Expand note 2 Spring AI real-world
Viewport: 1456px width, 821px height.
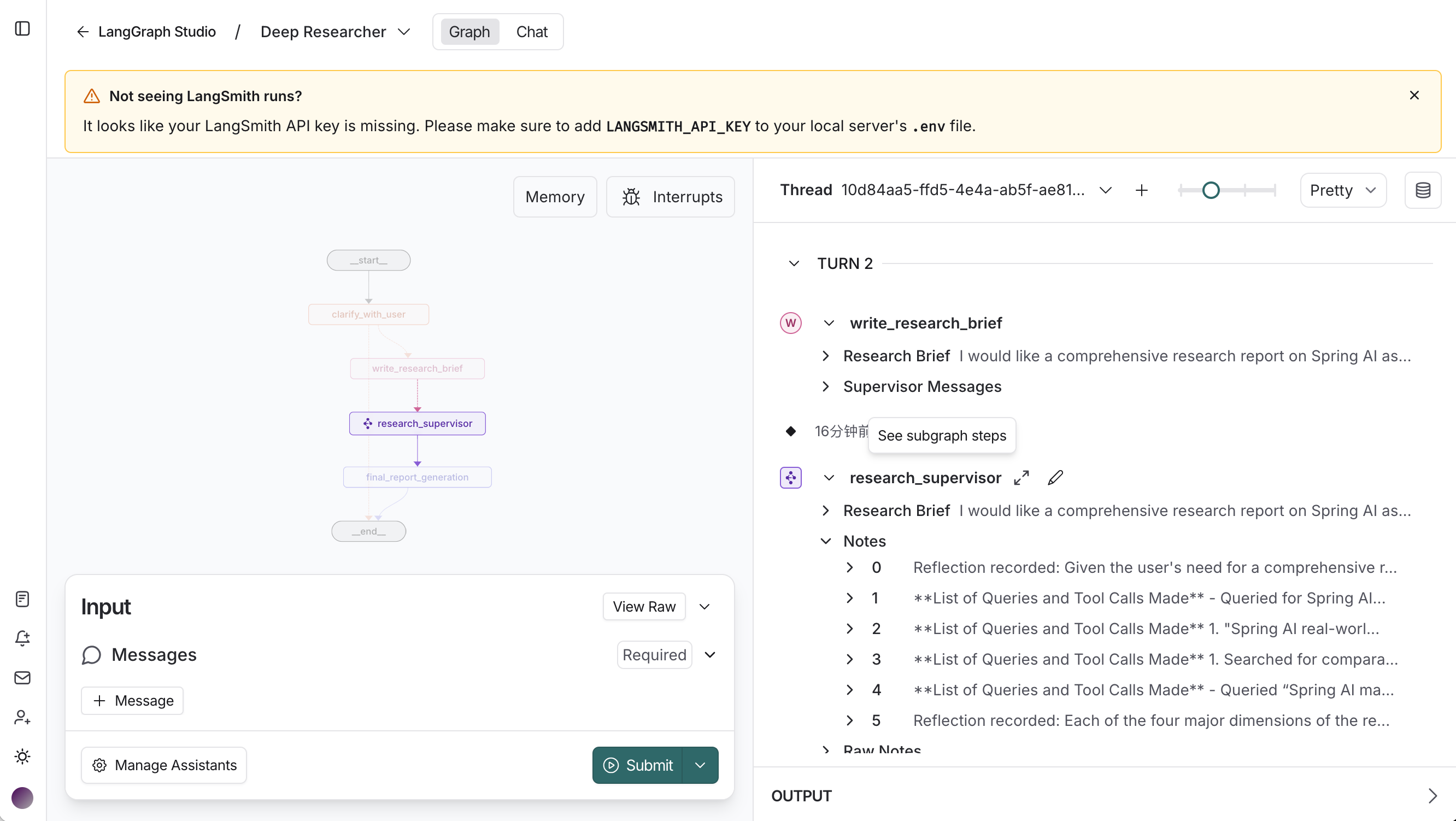point(849,628)
